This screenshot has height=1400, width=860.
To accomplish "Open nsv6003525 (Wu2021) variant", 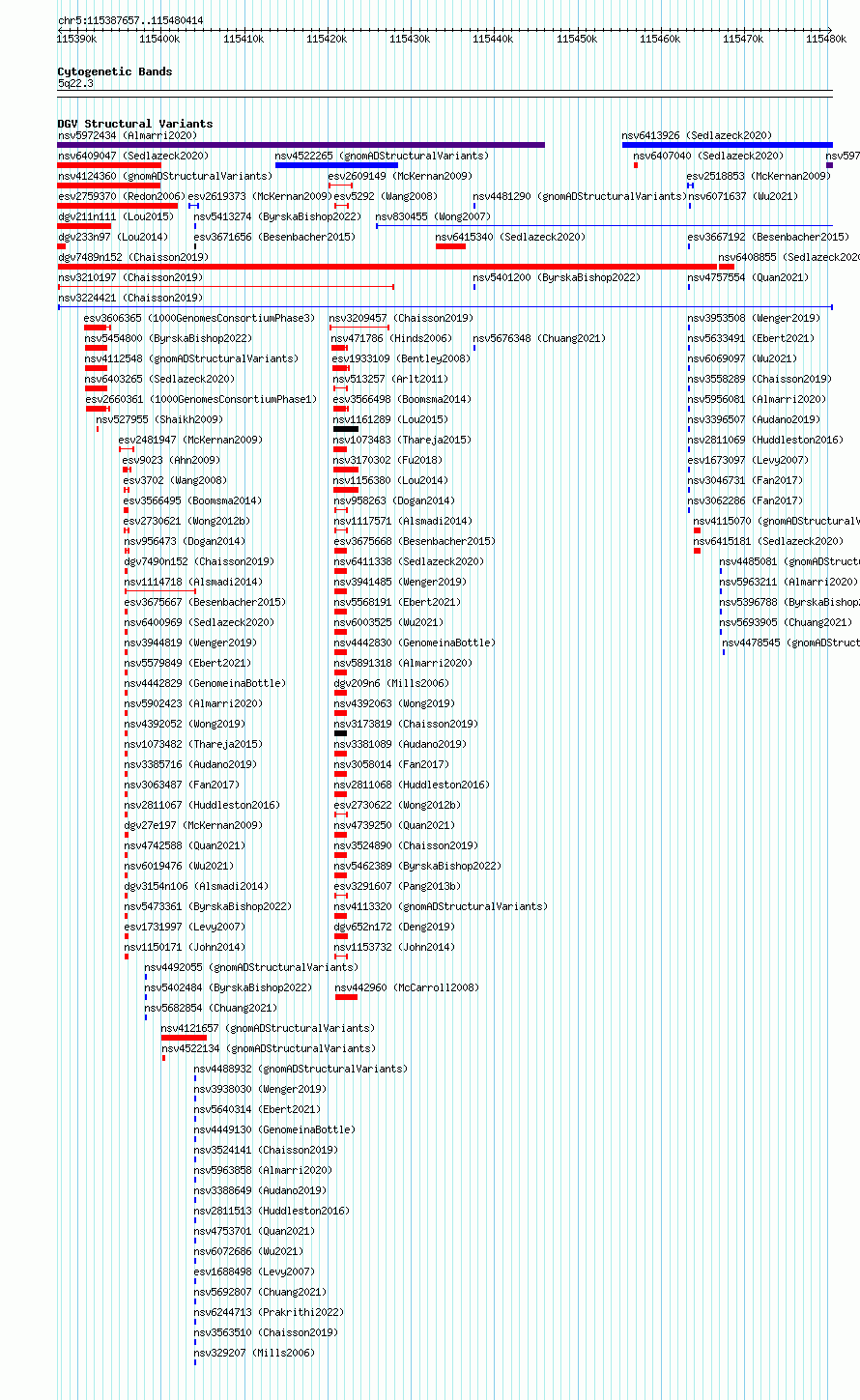I will point(388,623).
